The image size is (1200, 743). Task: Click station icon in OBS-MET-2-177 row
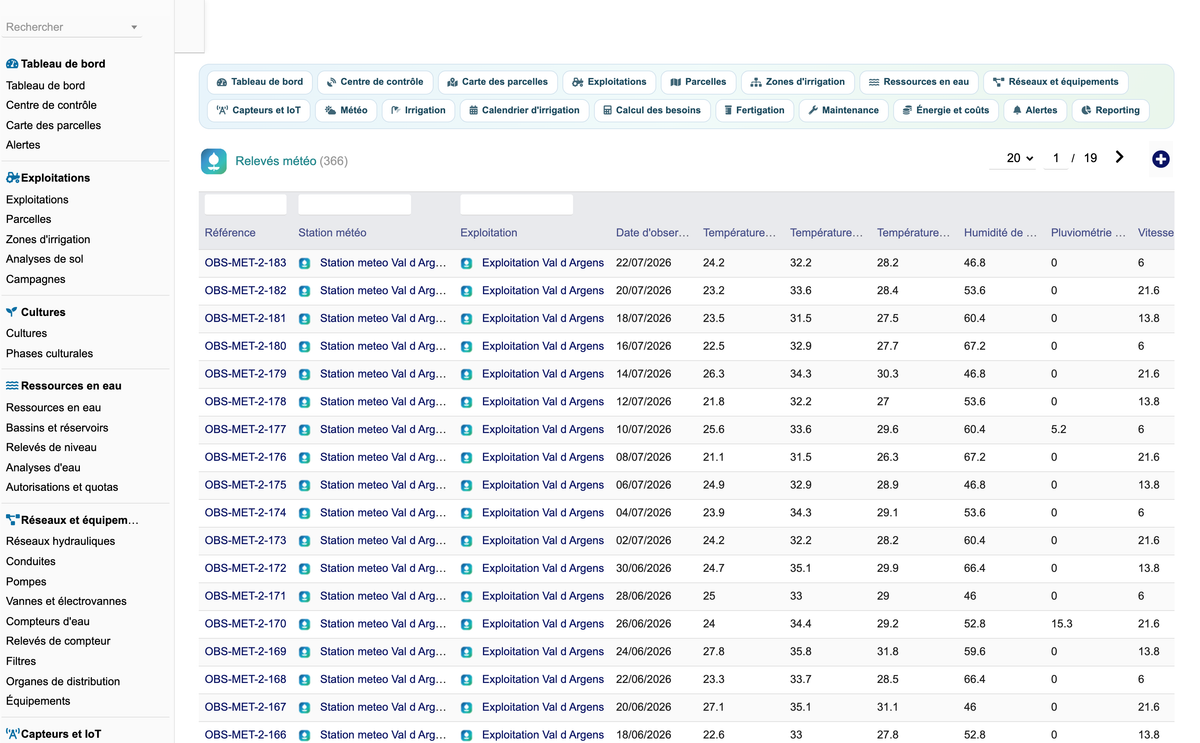304,430
